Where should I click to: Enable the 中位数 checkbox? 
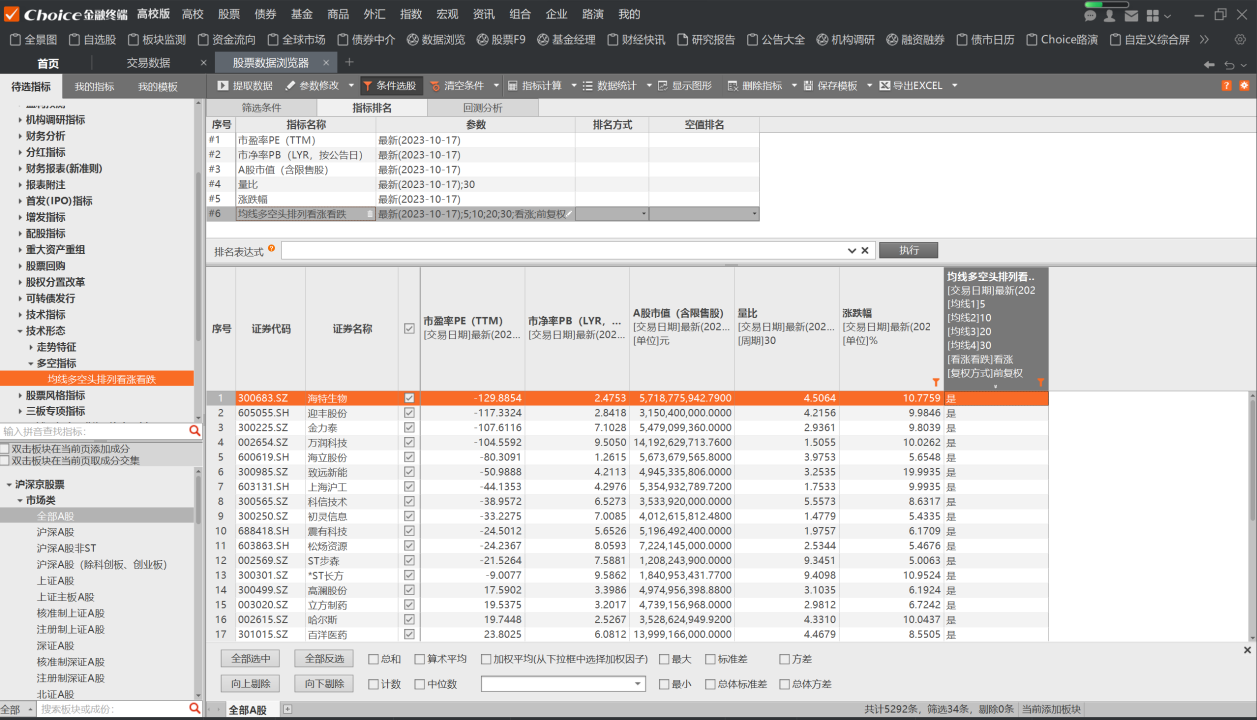point(420,684)
